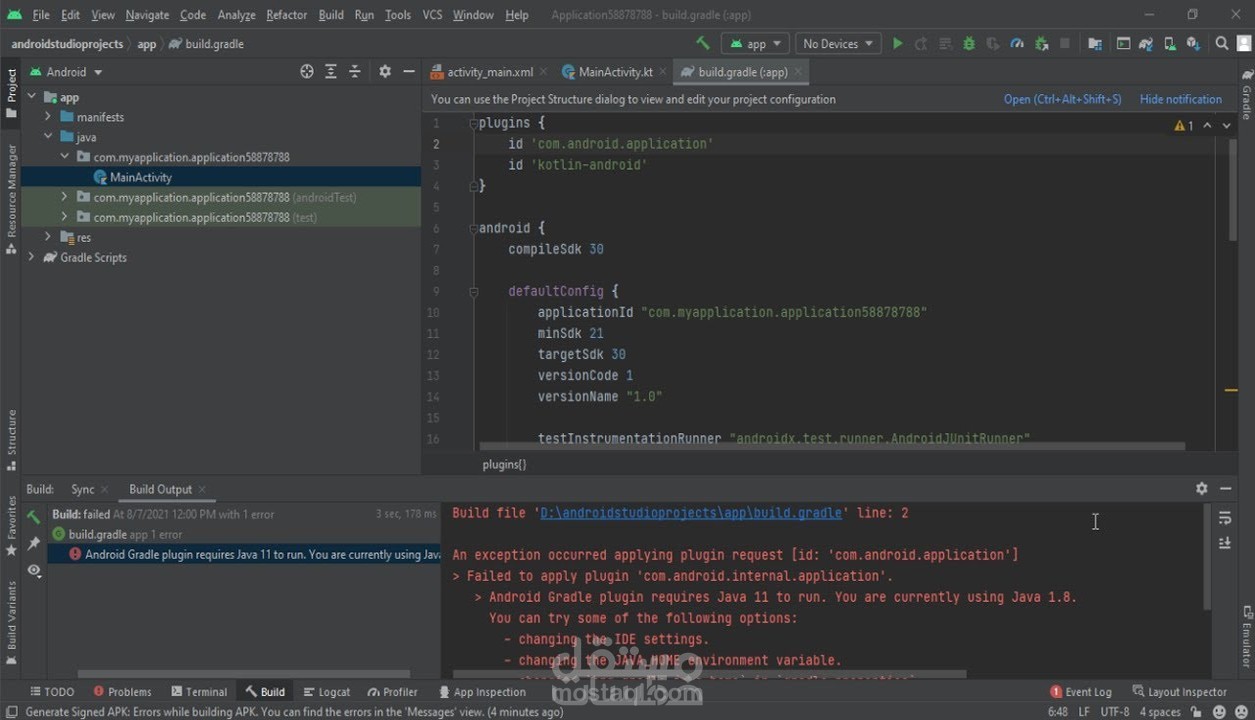Open the Terminal tool window
This screenshot has width=1255, height=720.
pos(199,691)
